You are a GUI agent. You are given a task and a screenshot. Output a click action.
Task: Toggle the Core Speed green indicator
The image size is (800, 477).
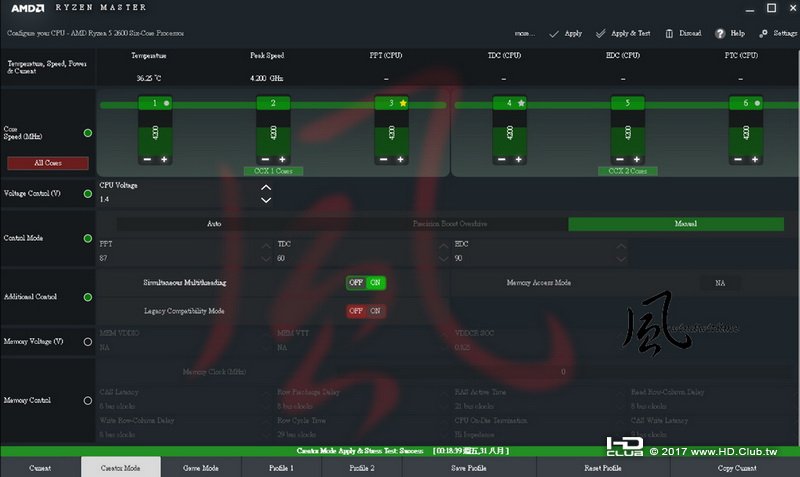(88, 133)
